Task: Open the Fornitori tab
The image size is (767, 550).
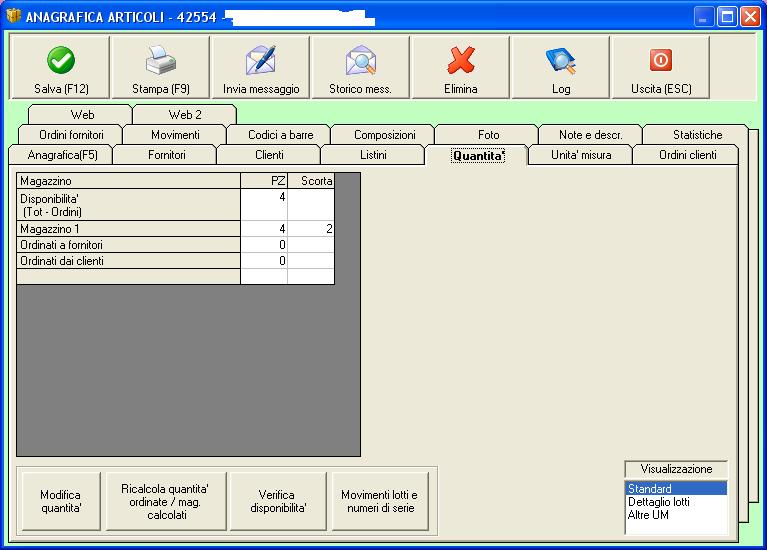Action: (x=166, y=155)
